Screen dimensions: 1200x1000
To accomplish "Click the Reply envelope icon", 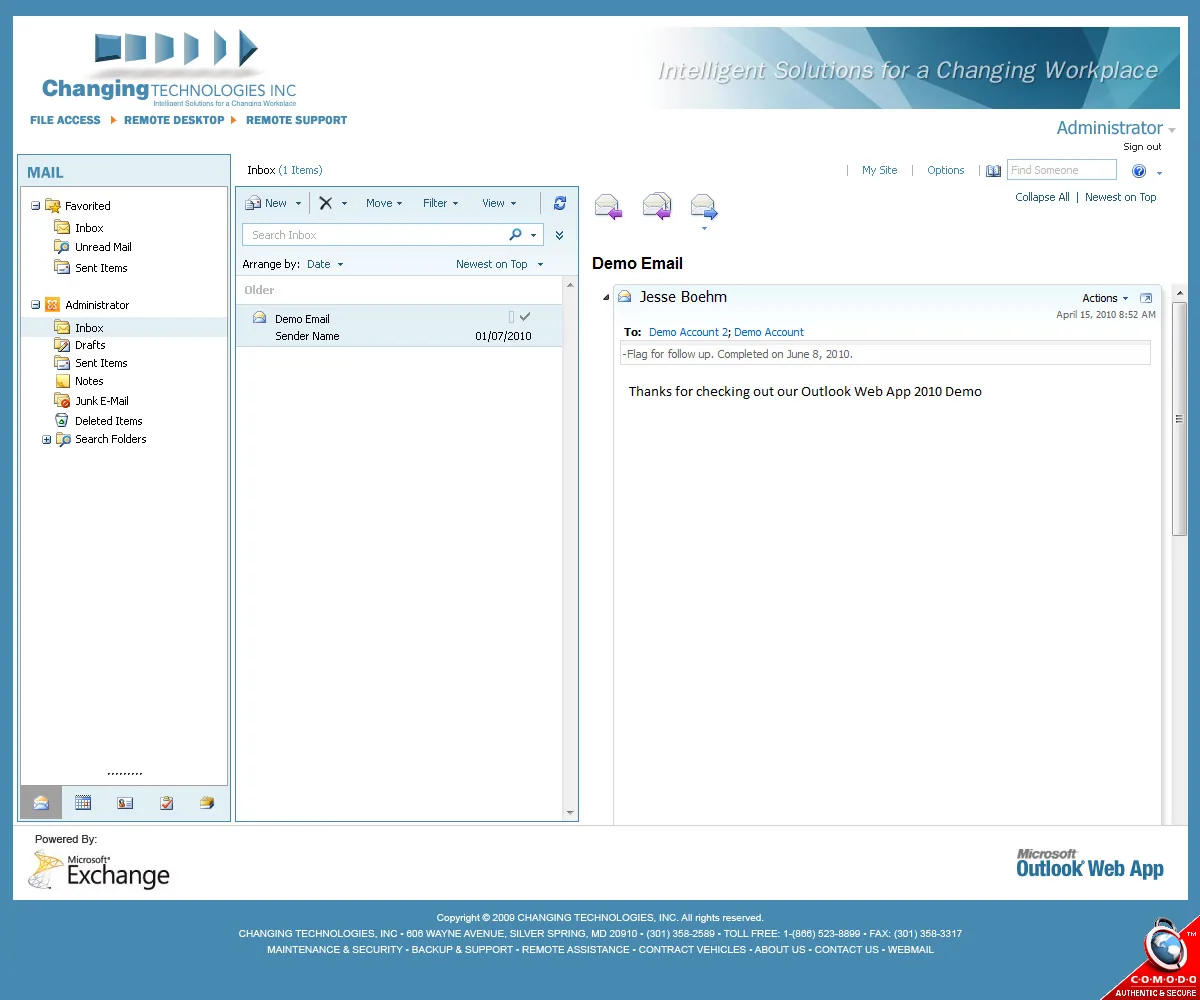I will click(x=608, y=207).
